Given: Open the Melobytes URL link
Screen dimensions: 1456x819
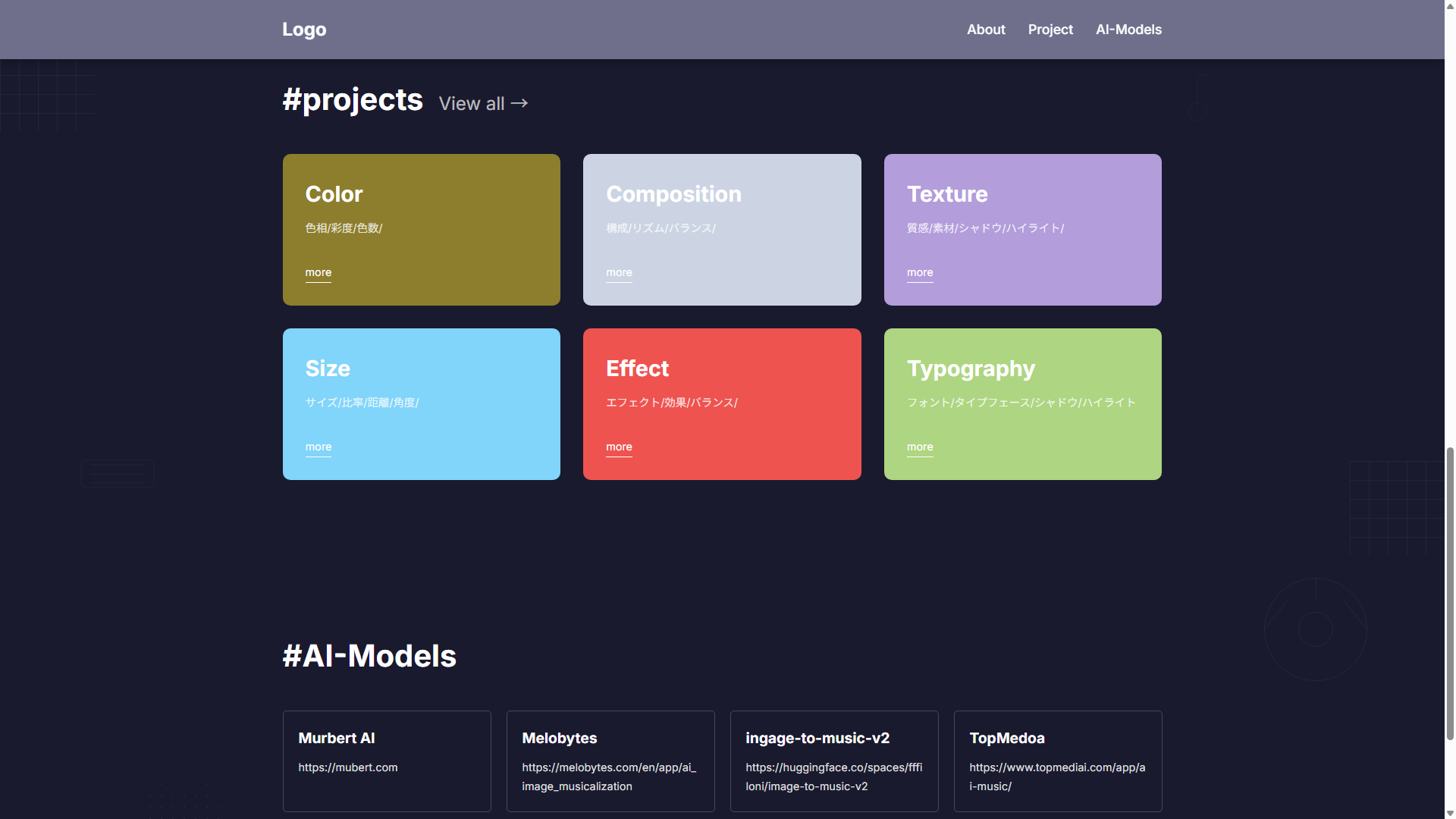Looking at the screenshot, I should pos(609,777).
